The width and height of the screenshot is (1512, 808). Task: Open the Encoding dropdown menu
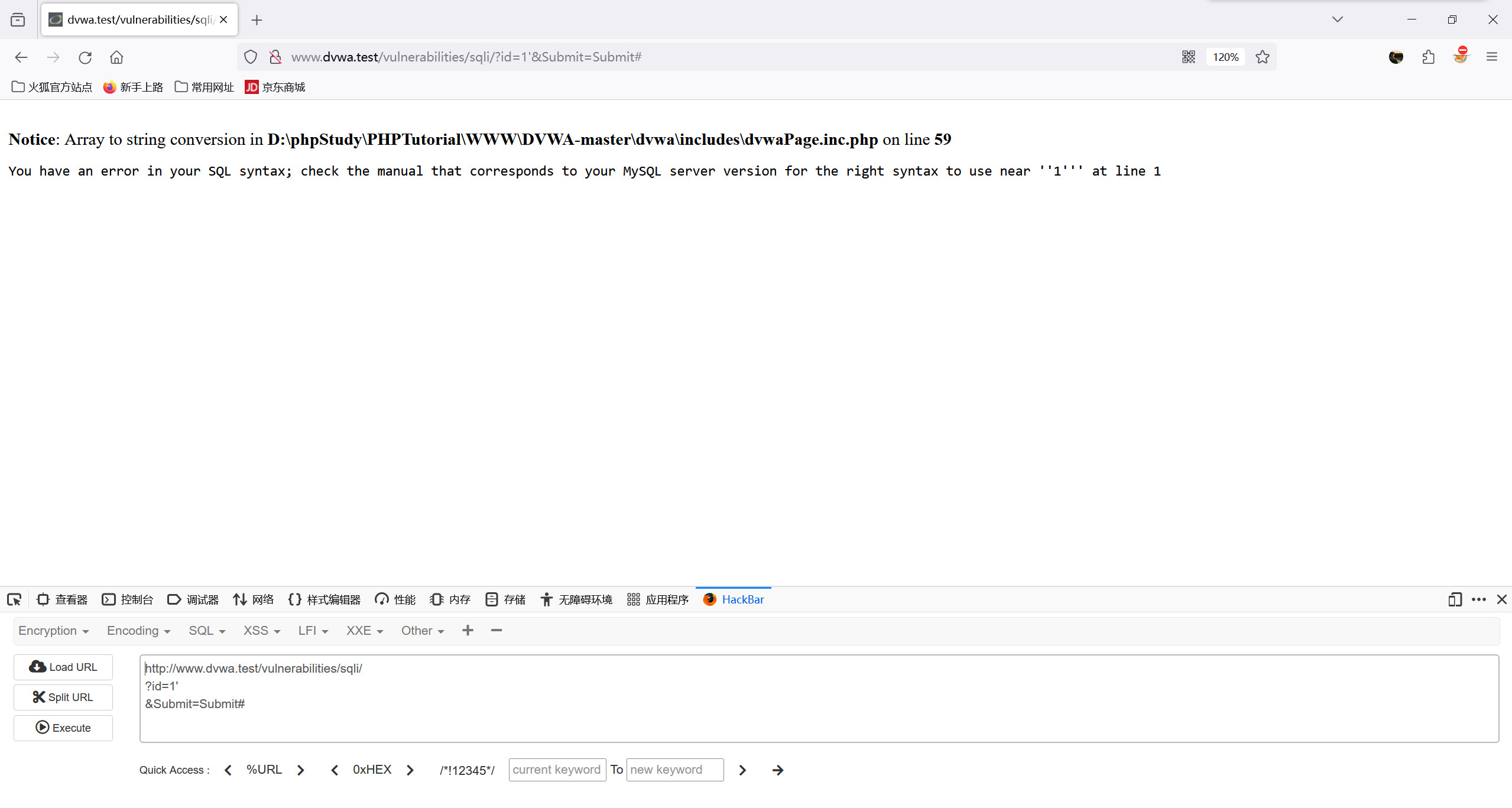tap(138, 630)
